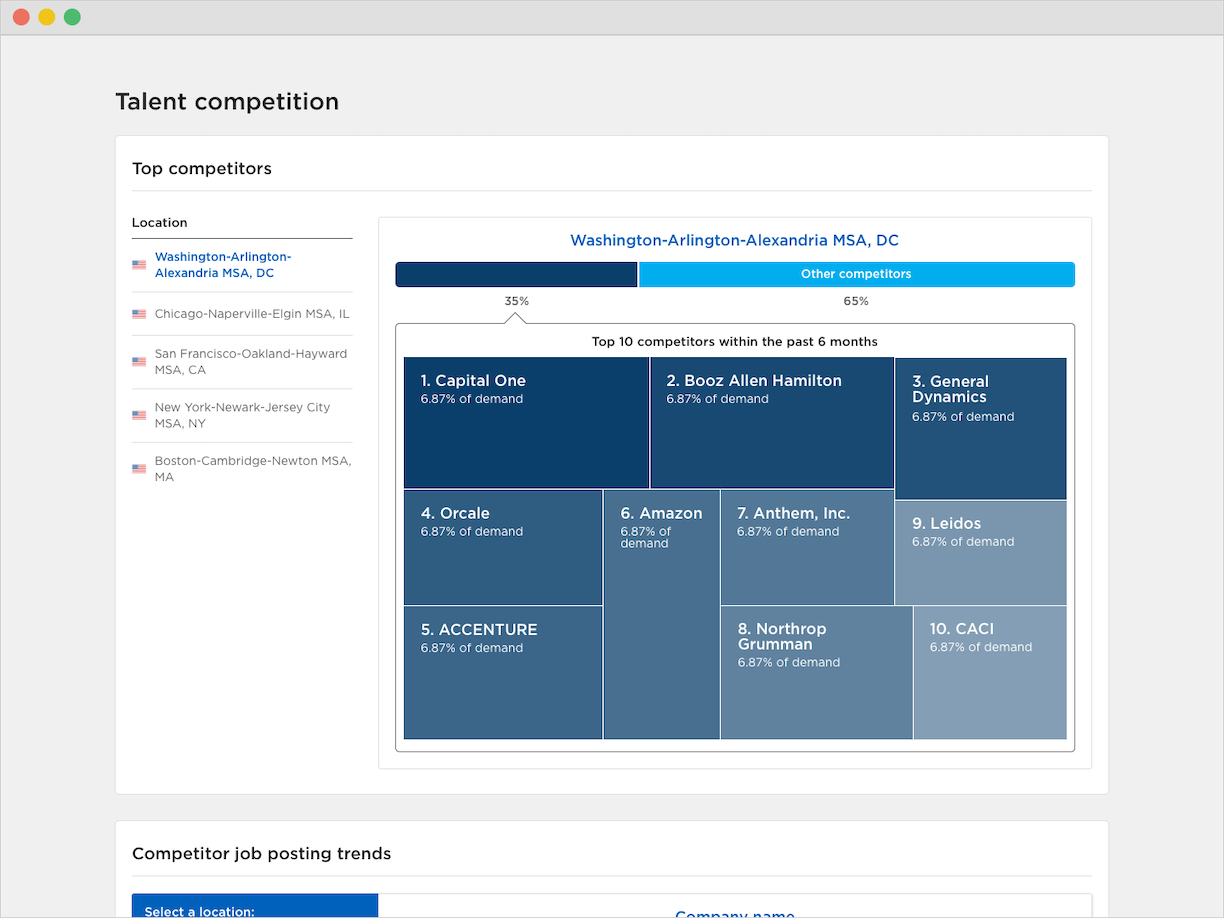Open the Orcale treemap tile
Image resolution: width=1224 pixels, height=918 pixels.
(x=503, y=547)
